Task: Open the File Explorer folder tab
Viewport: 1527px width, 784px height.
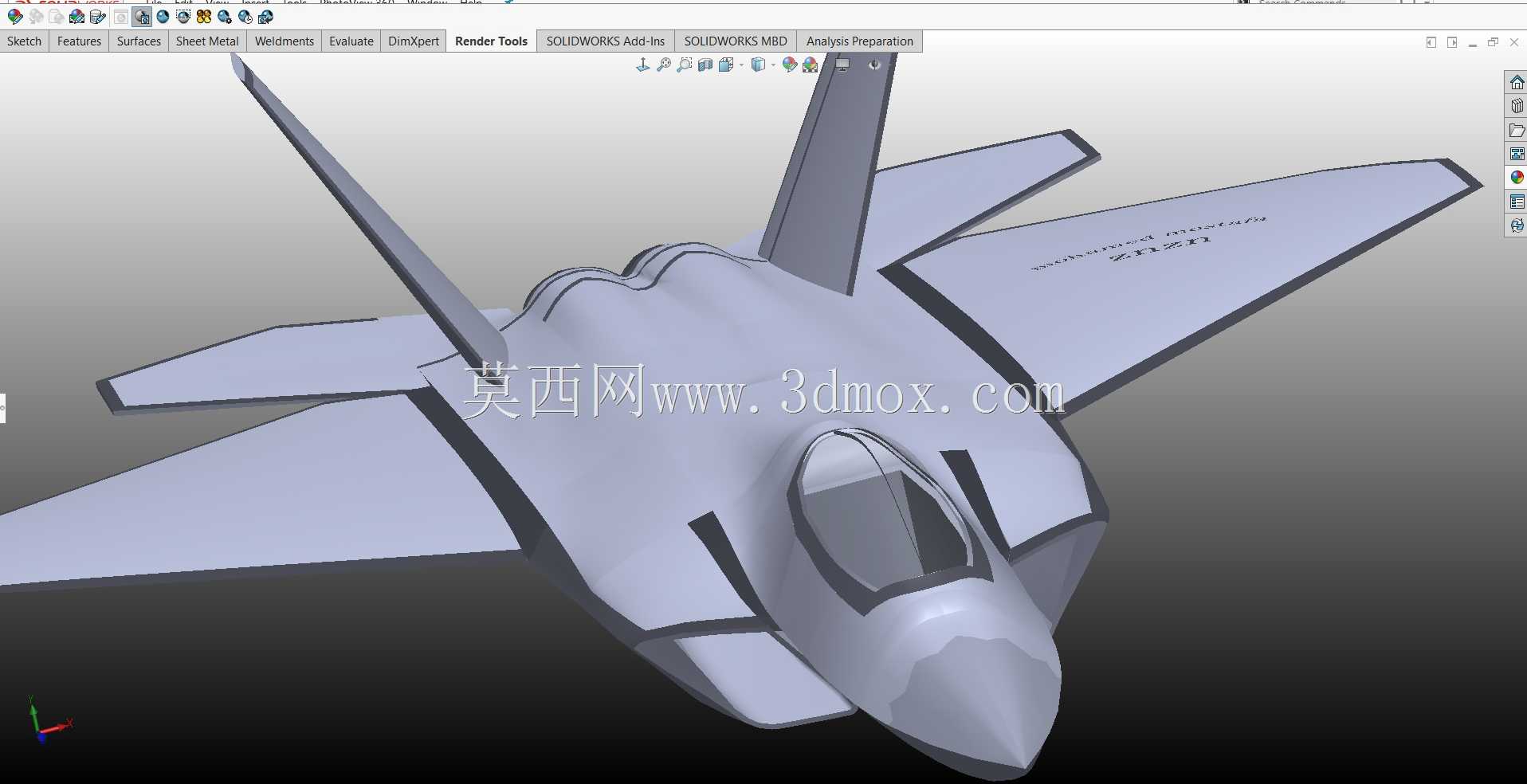Action: coord(1517,130)
